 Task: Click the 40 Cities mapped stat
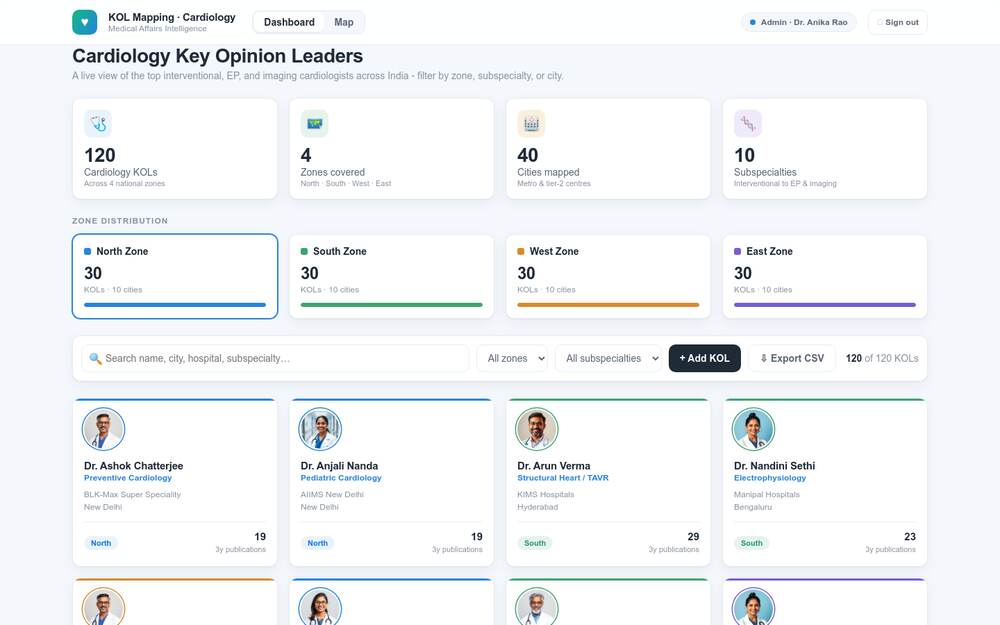(x=608, y=149)
